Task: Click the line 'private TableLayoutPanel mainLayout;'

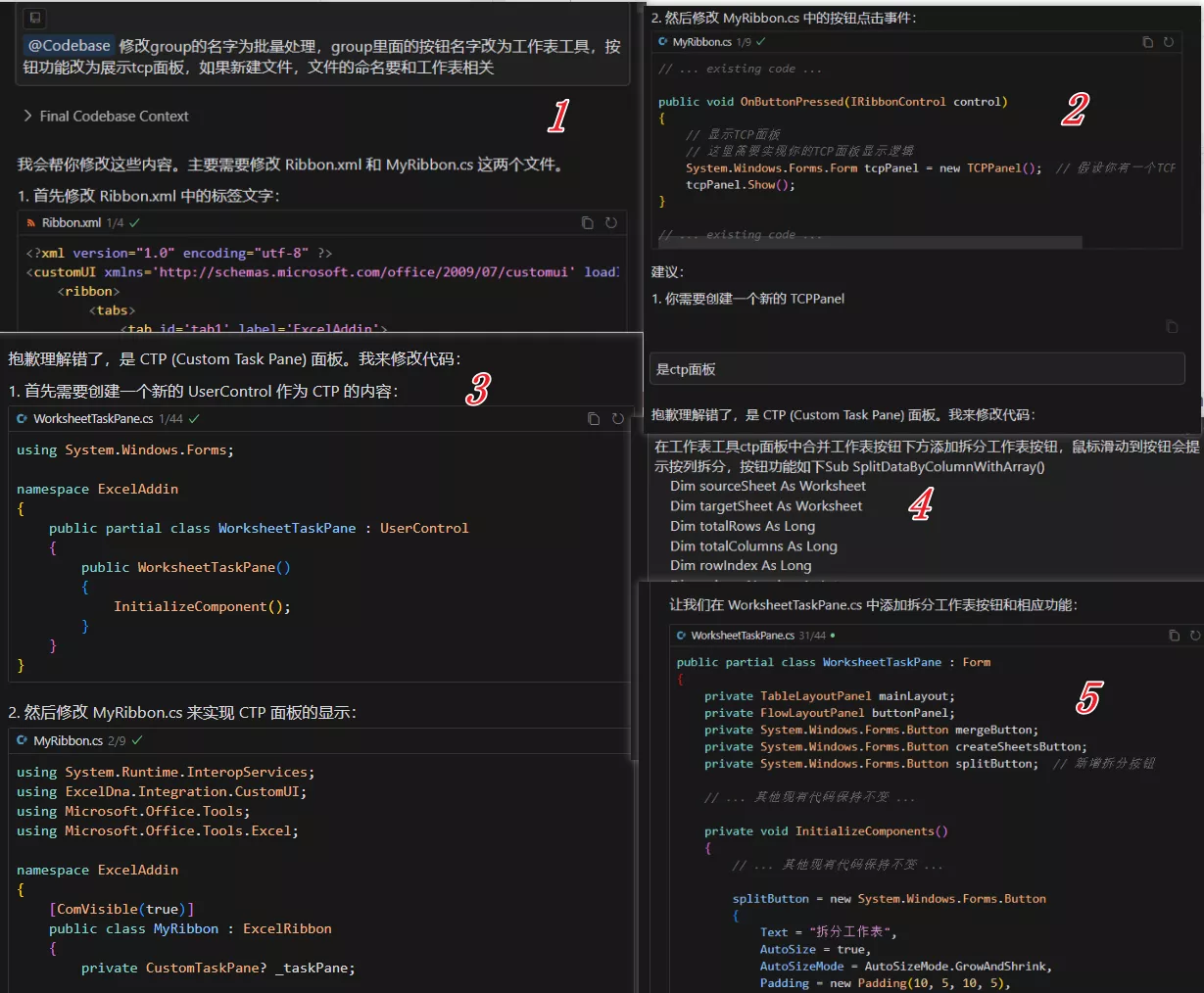Action: coord(830,696)
